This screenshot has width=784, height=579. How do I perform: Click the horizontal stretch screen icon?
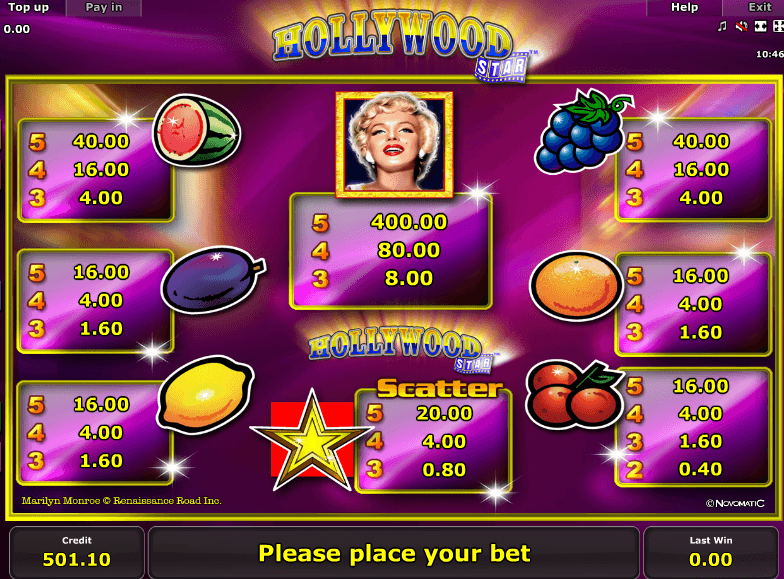tap(760, 26)
